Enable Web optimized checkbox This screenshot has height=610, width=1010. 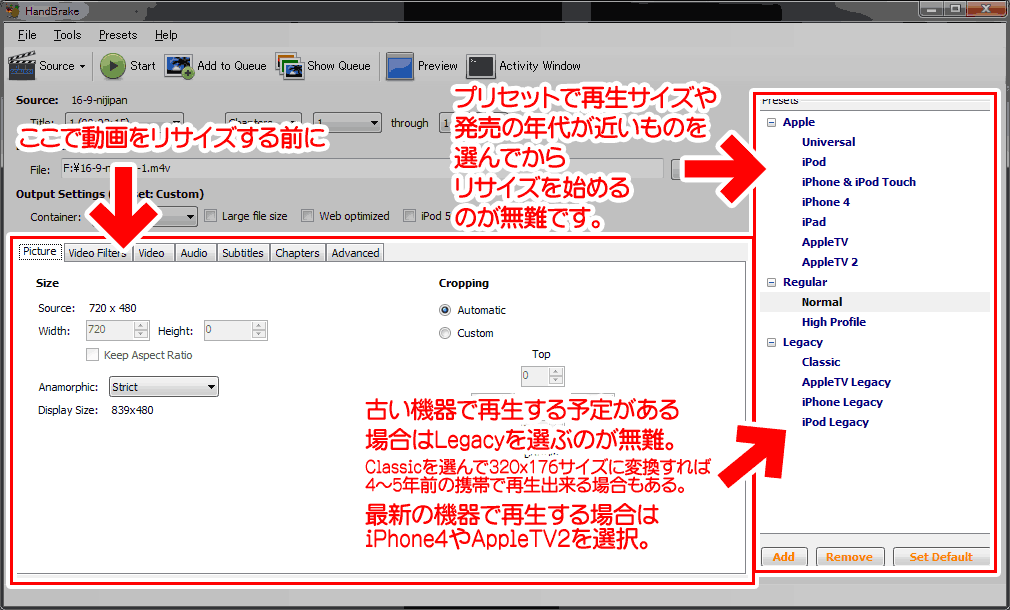(x=308, y=216)
